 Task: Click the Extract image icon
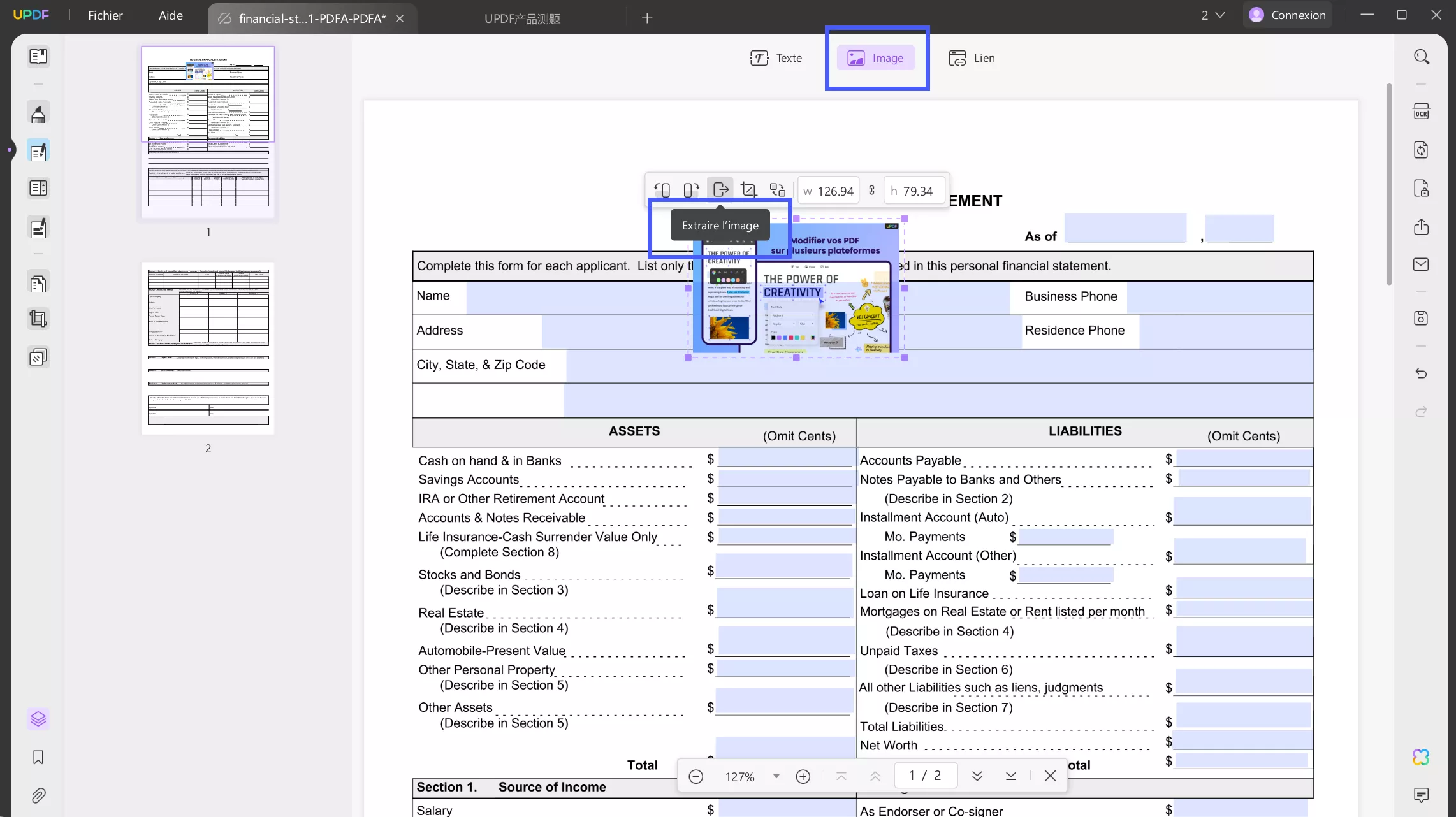click(x=720, y=190)
